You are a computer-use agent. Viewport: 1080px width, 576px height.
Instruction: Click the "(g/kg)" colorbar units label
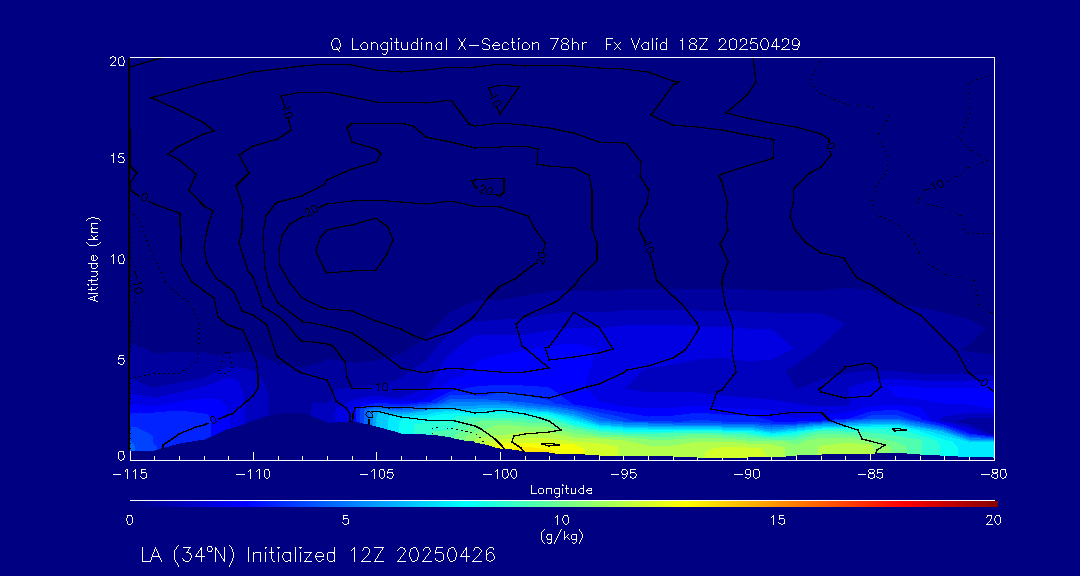(x=561, y=537)
